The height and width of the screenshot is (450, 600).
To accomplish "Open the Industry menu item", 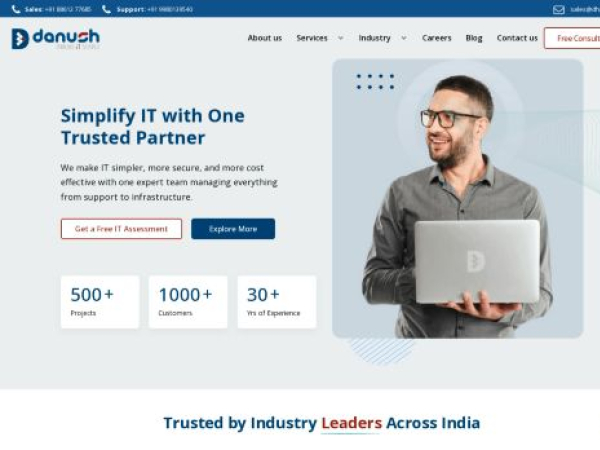I will (x=374, y=38).
